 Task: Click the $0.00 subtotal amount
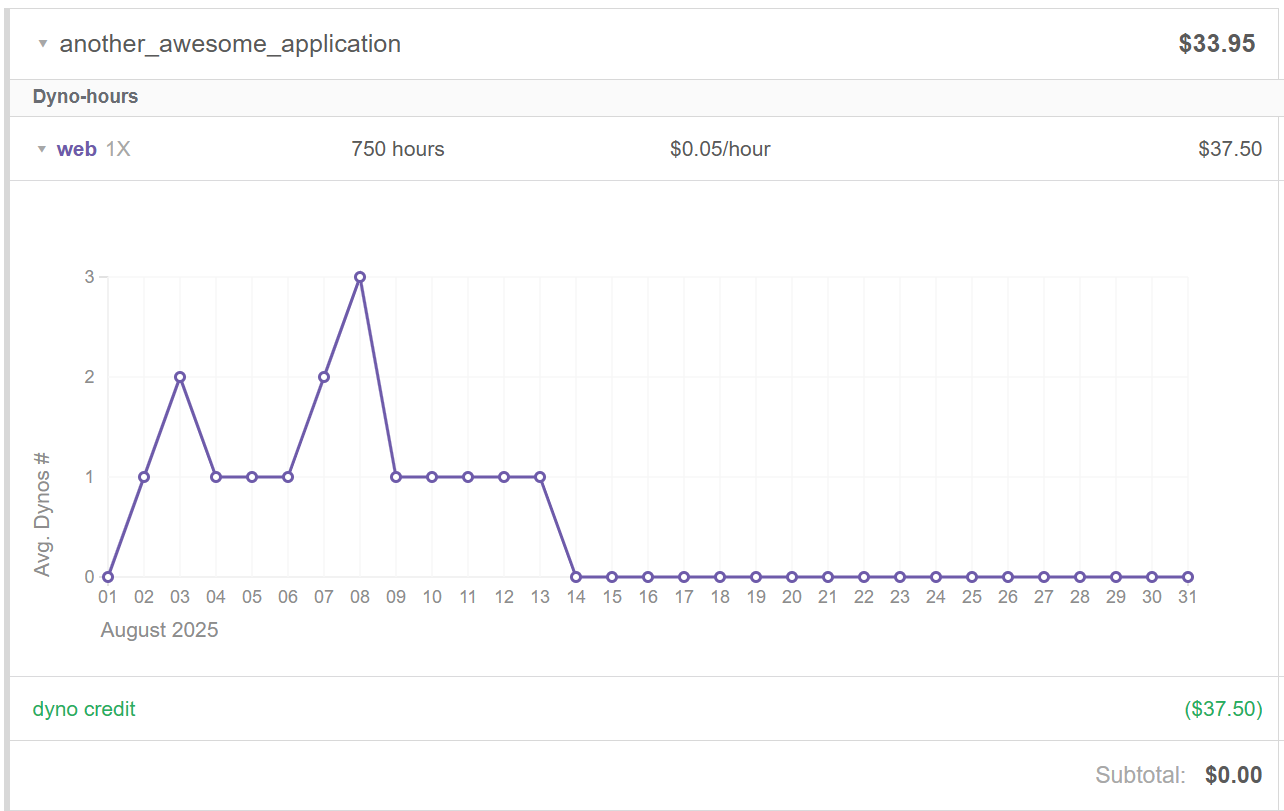tap(1233, 774)
